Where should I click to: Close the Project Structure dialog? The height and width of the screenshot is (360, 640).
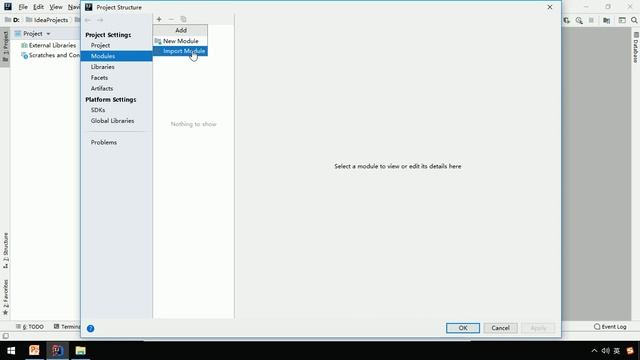[x=550, y=7]
